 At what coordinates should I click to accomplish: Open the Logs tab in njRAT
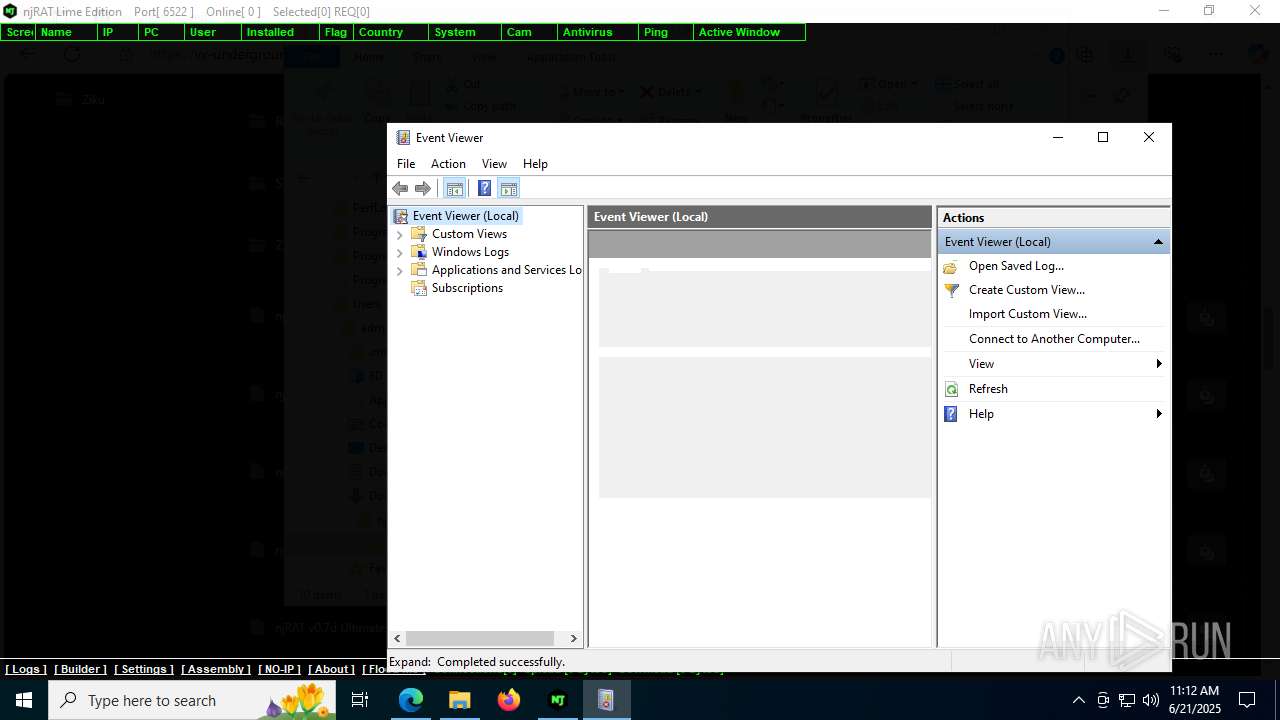point(26,669)
